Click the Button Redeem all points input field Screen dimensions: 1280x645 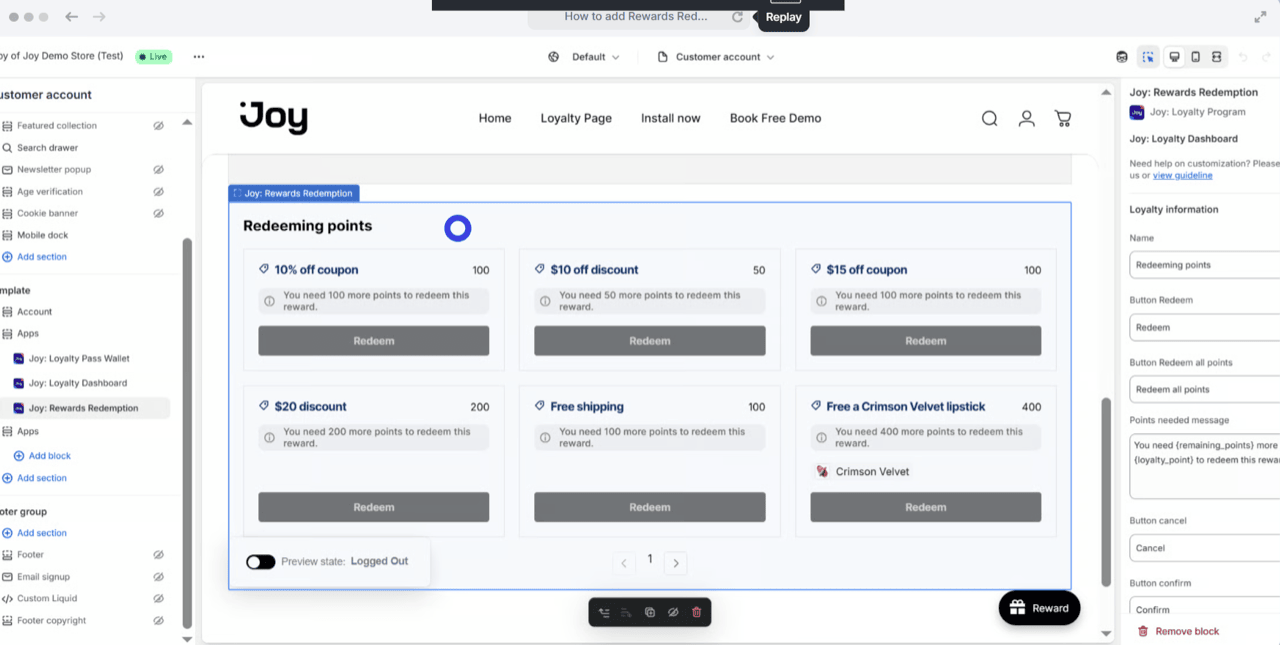point(1205,389)
